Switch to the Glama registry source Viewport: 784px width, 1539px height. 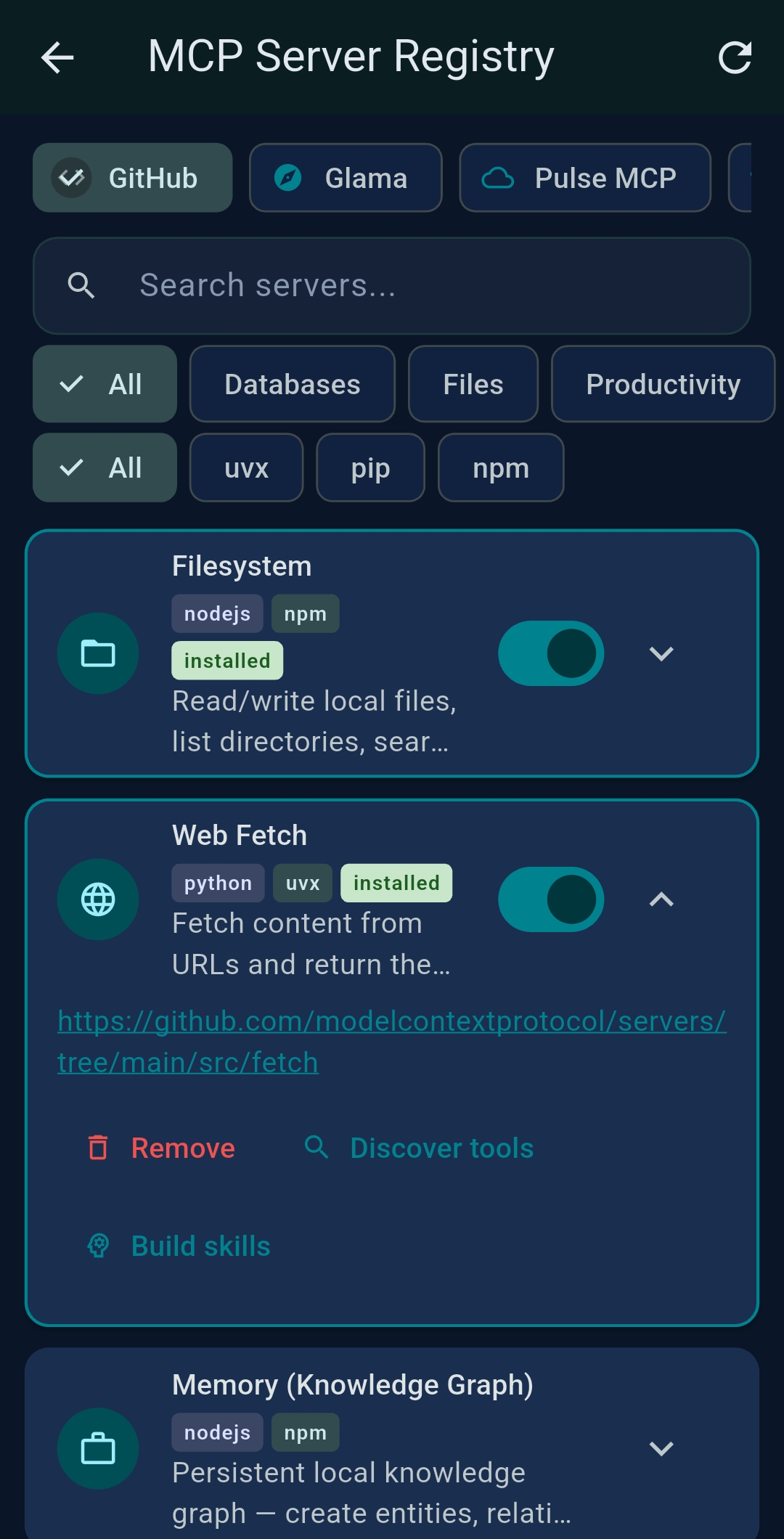coord(346,178)
